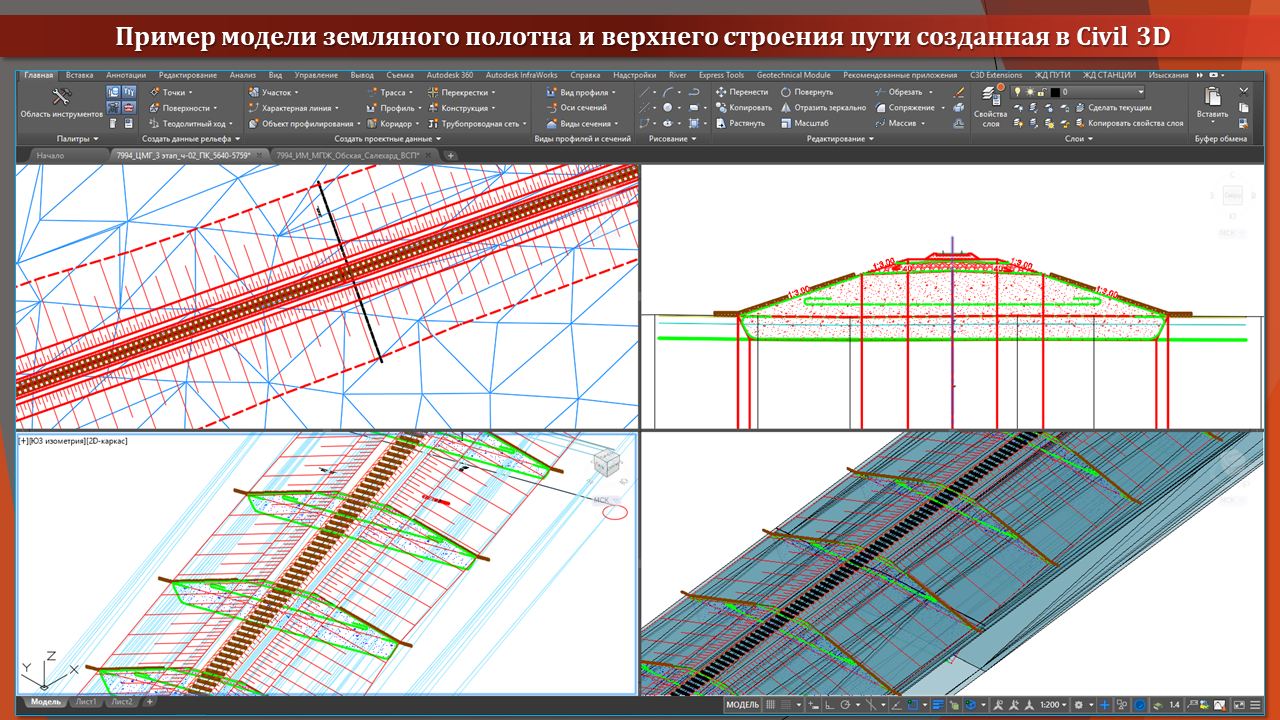The image size is (1280, 720).
Task: Toggle ortho mode in status bar
Action: [828, 704]
